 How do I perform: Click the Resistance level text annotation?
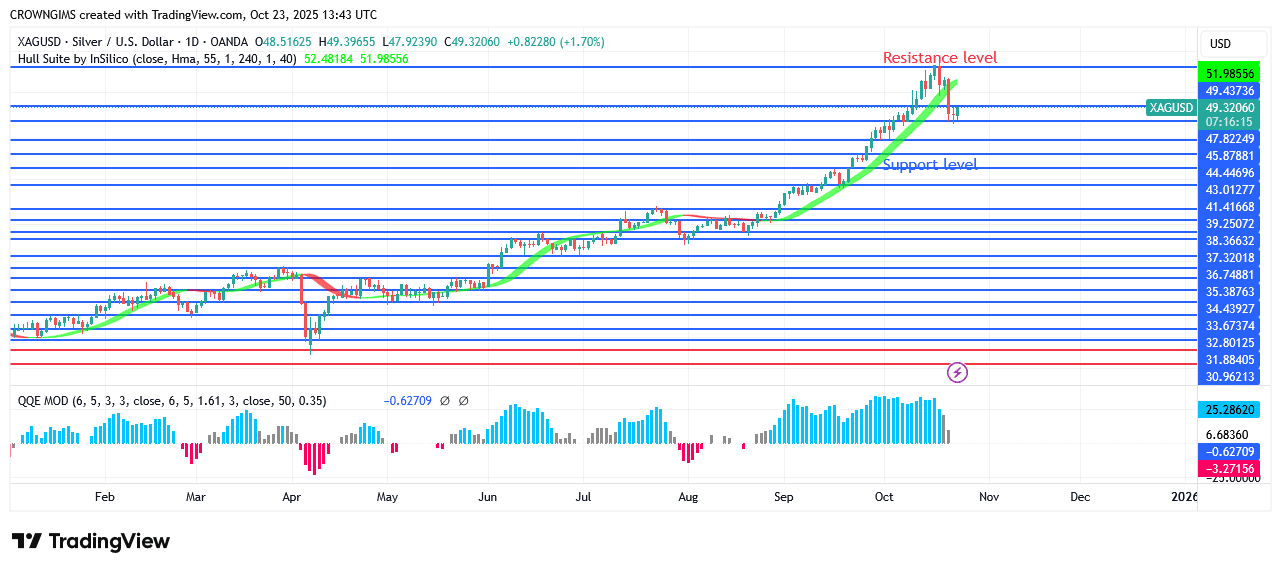pyautogui.click(x=939, y=58)
